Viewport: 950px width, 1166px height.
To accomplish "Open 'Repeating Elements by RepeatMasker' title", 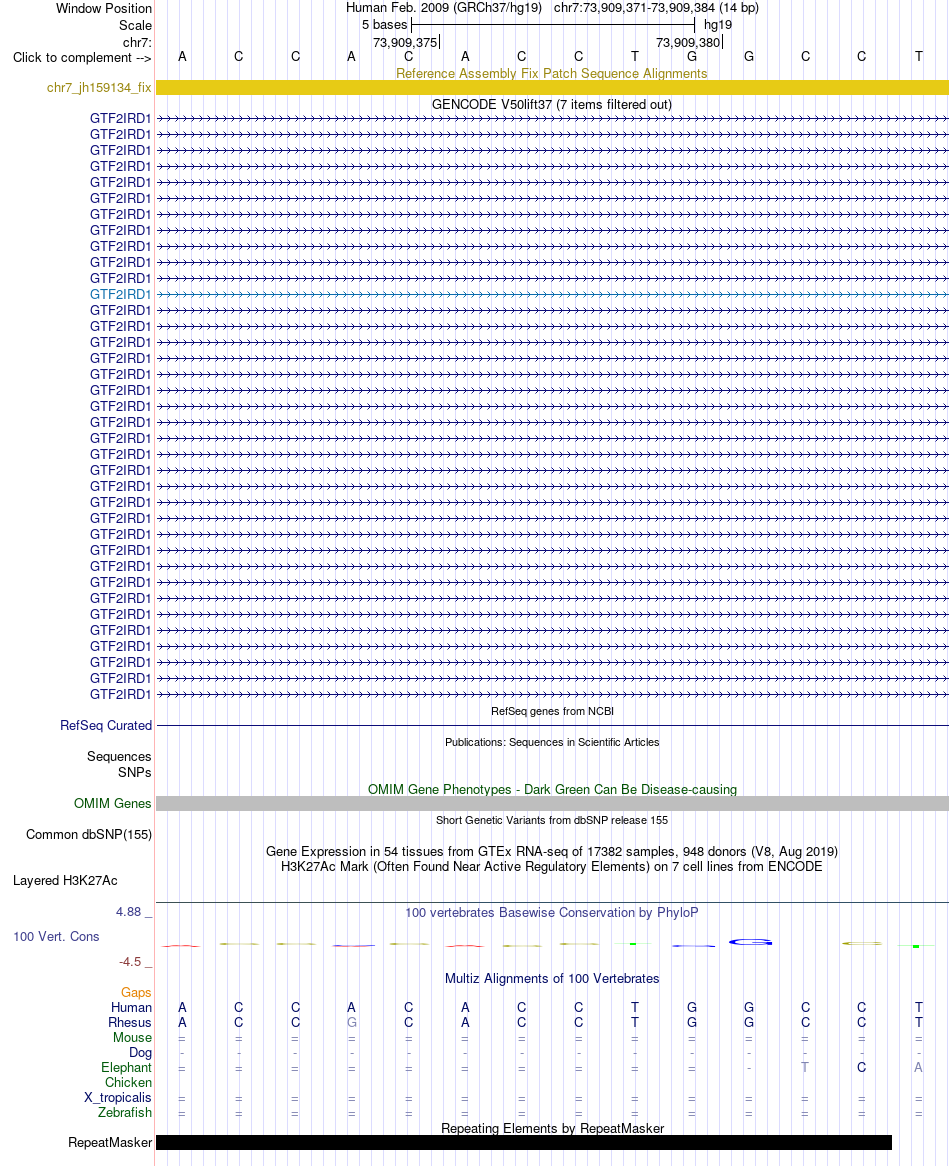I will (x=552, y=1129).
